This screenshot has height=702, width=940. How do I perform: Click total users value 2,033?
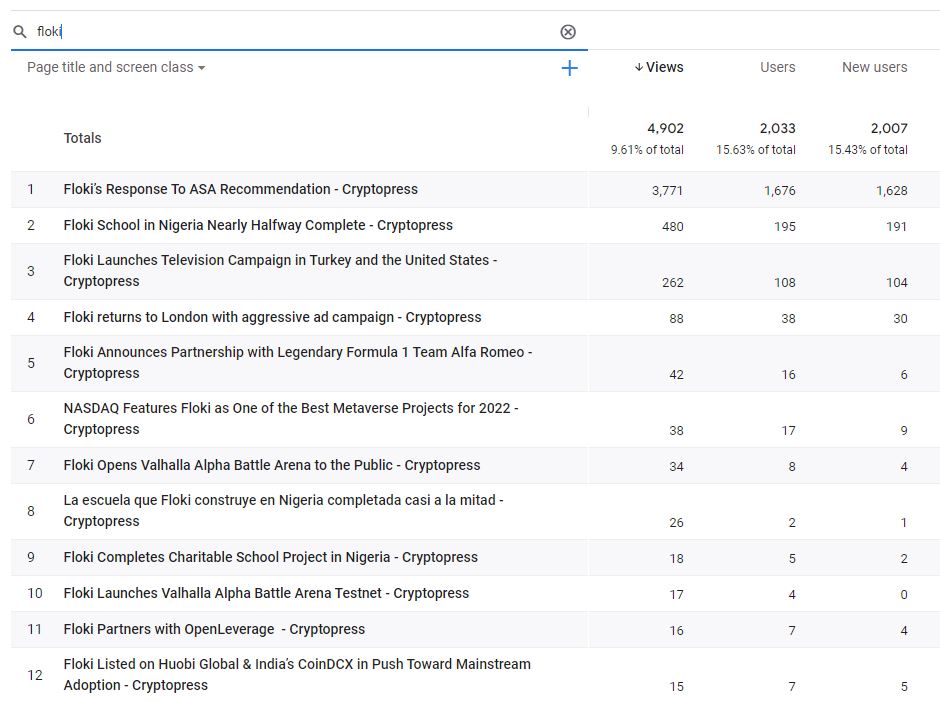pyautogui.click(x=778, y=128)
